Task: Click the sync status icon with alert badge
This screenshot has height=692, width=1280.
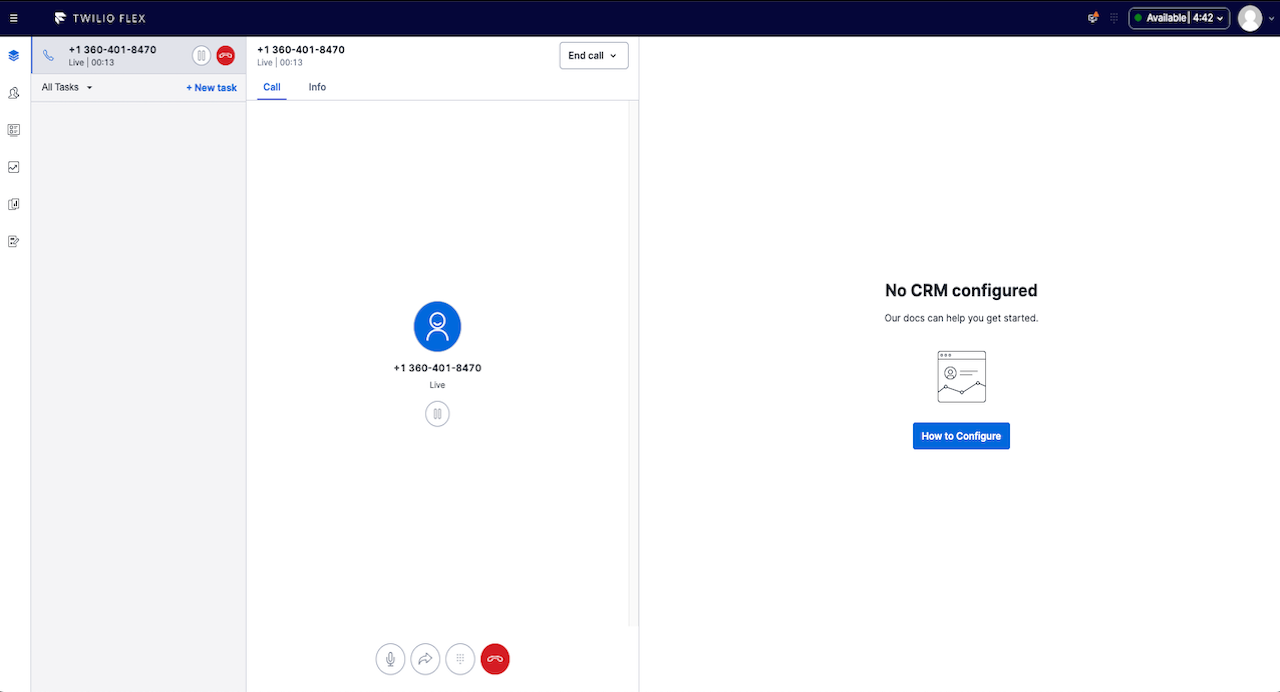Action: point(1092,17)
